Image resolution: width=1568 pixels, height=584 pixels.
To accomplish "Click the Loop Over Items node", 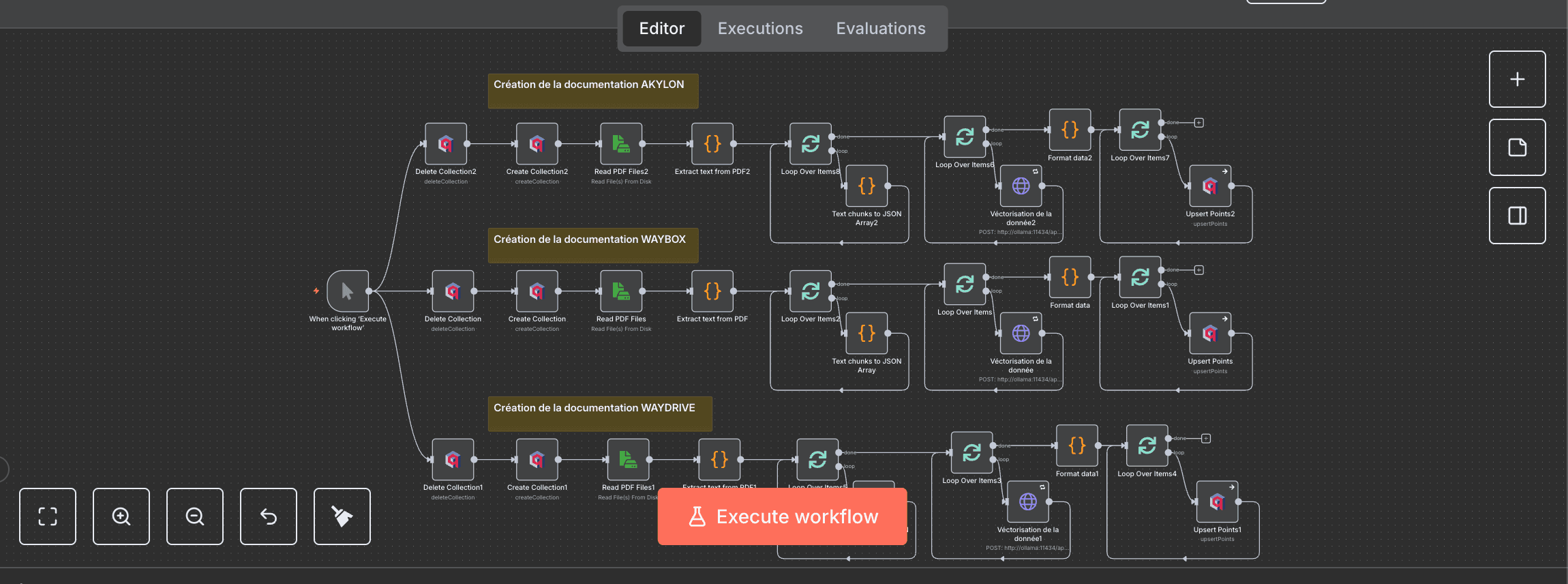I will [965, 284].
